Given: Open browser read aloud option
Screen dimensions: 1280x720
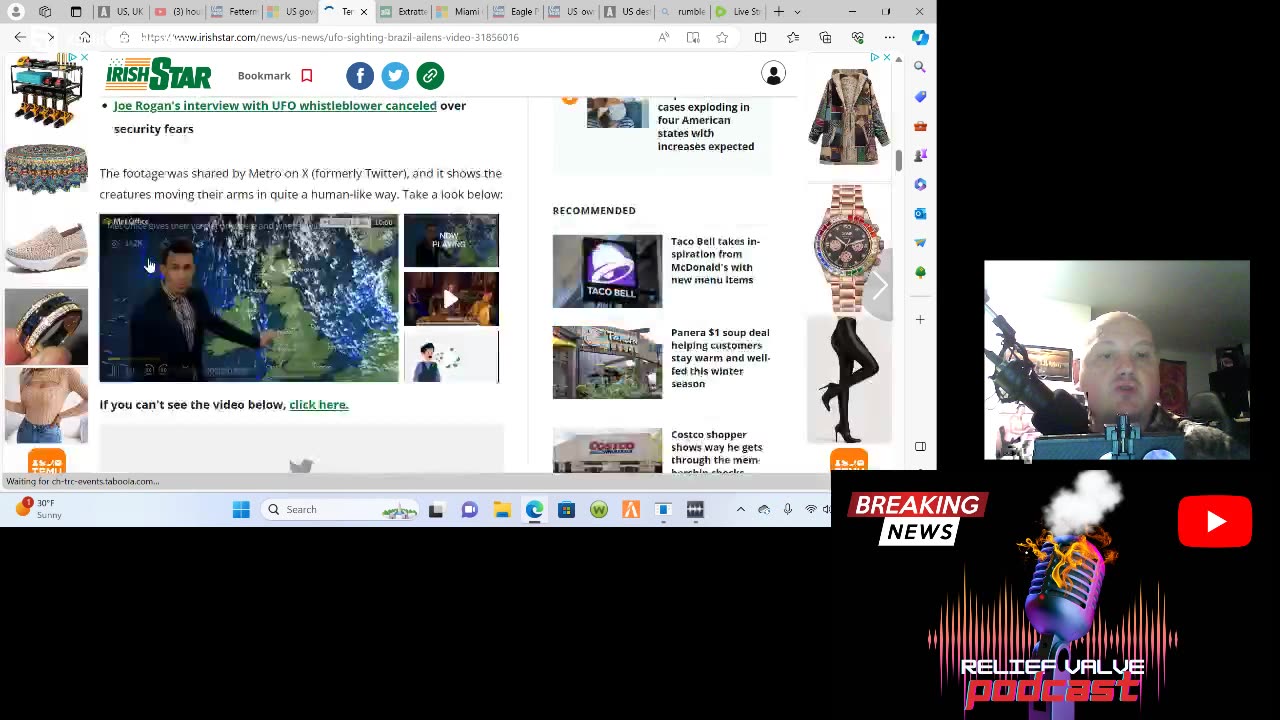Looking at the screenshot, I should pos(663,37).
